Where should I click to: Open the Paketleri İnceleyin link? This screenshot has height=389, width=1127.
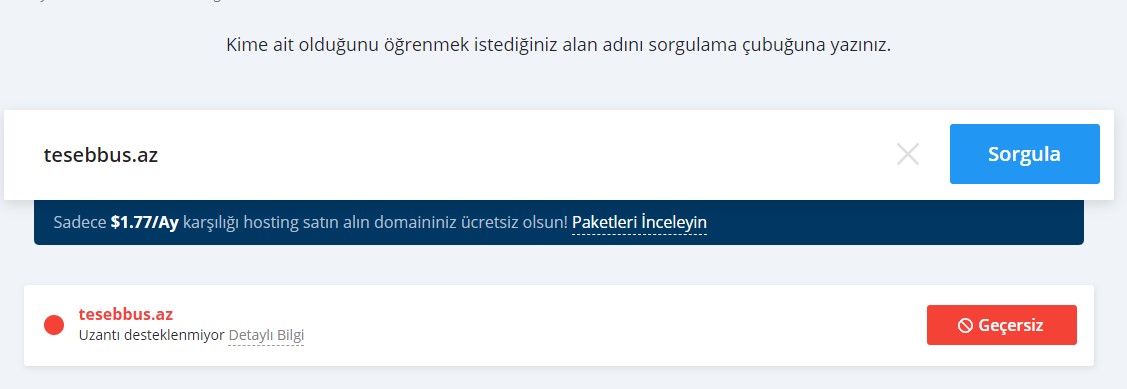pyautogui.click(x=640, y=222)
